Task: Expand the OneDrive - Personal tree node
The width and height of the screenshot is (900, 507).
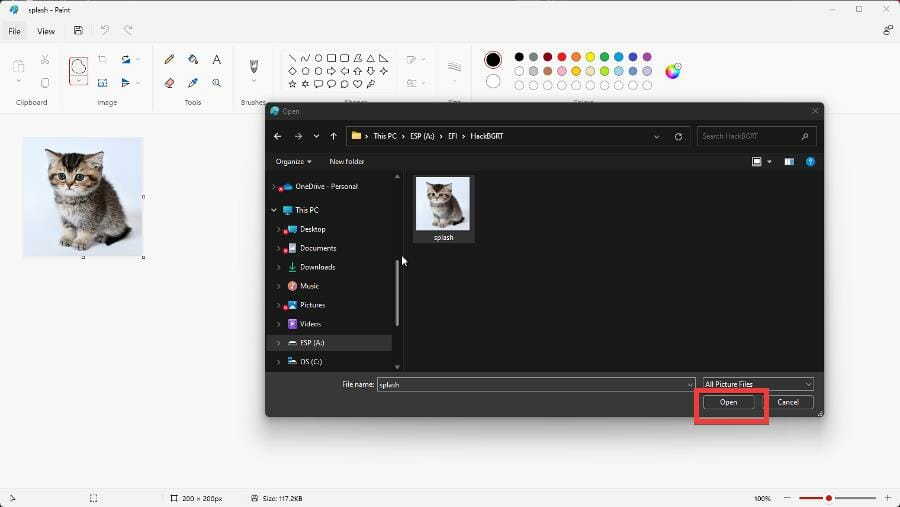Action: point(274,187)
